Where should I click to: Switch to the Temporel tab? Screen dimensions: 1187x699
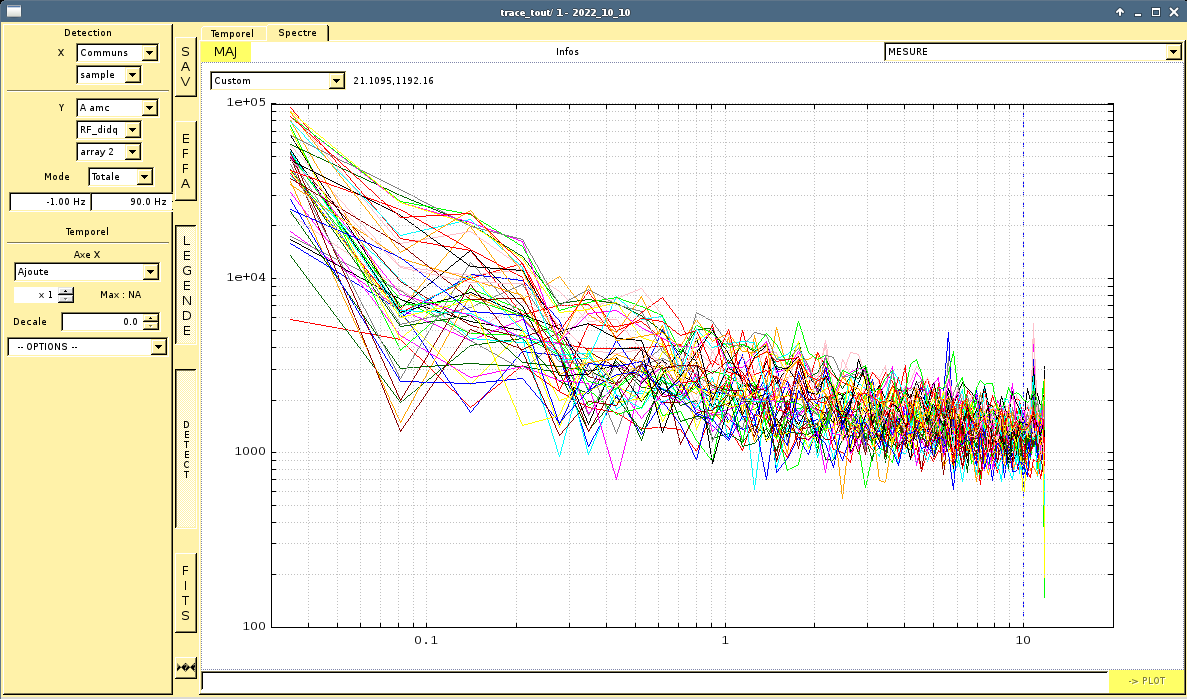point(232,33)
